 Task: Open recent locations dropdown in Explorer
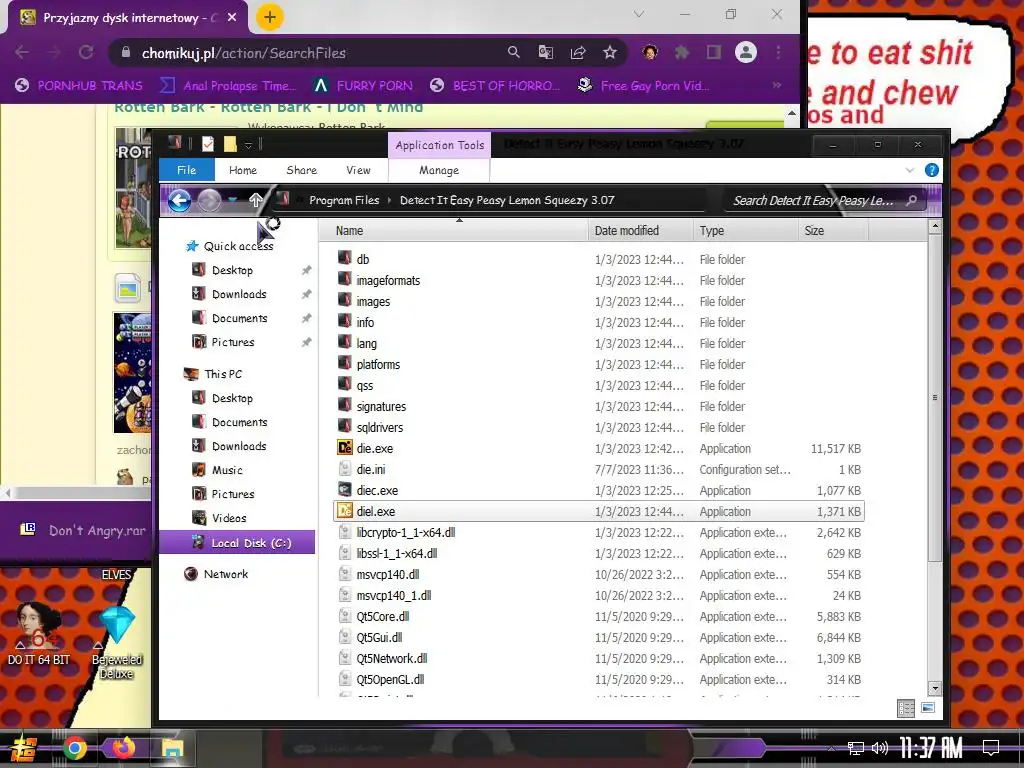(232, 200)
